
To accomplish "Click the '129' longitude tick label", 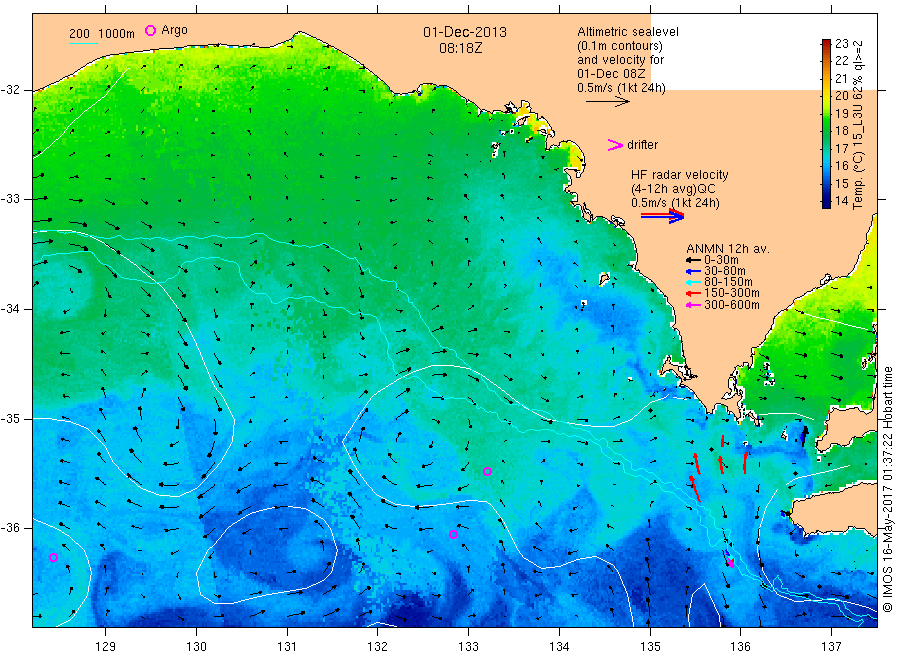I will click(x=106, y=647).
